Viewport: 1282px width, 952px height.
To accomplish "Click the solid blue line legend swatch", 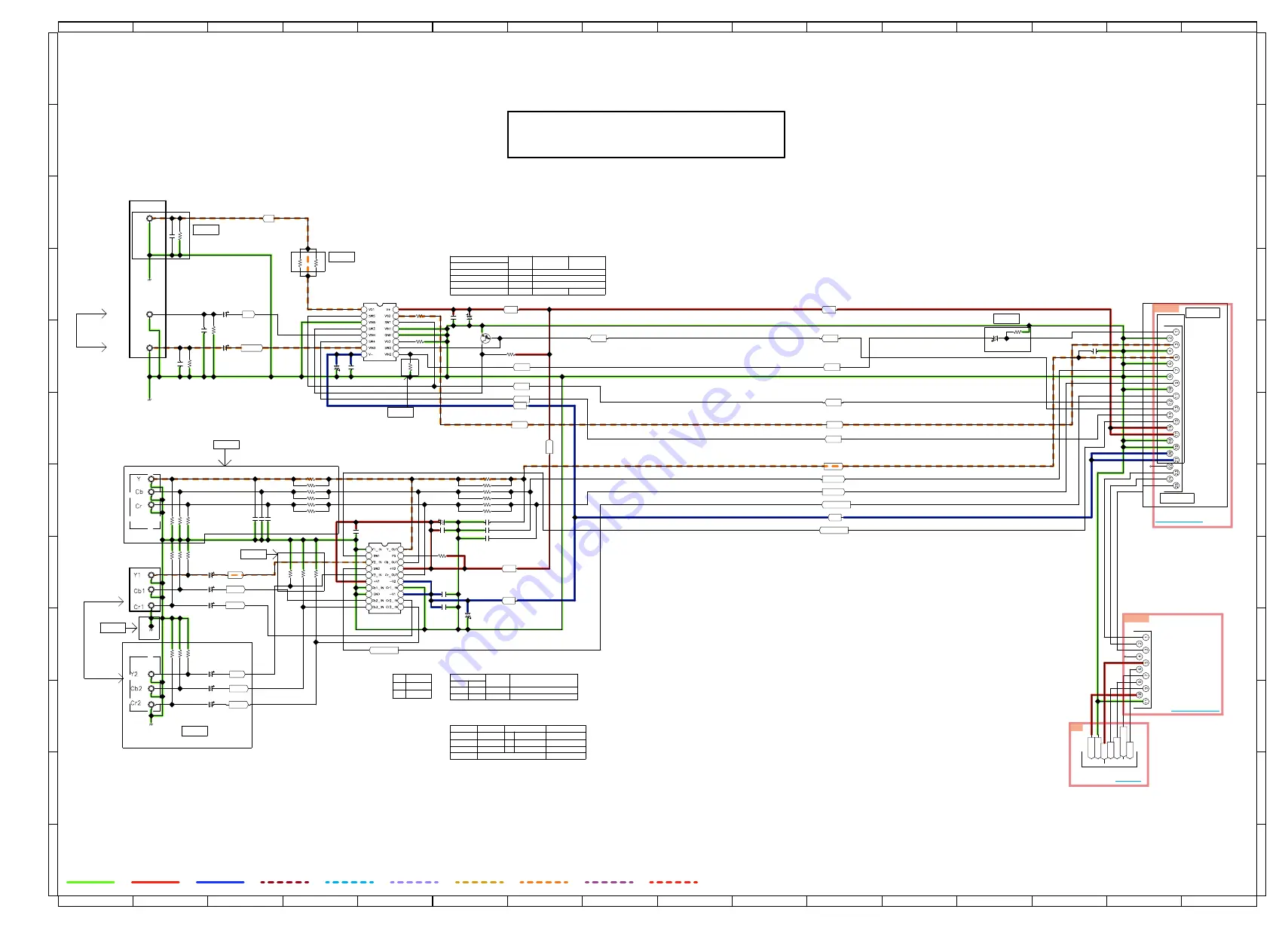I will pyautogui.click(x=220, y=882).
